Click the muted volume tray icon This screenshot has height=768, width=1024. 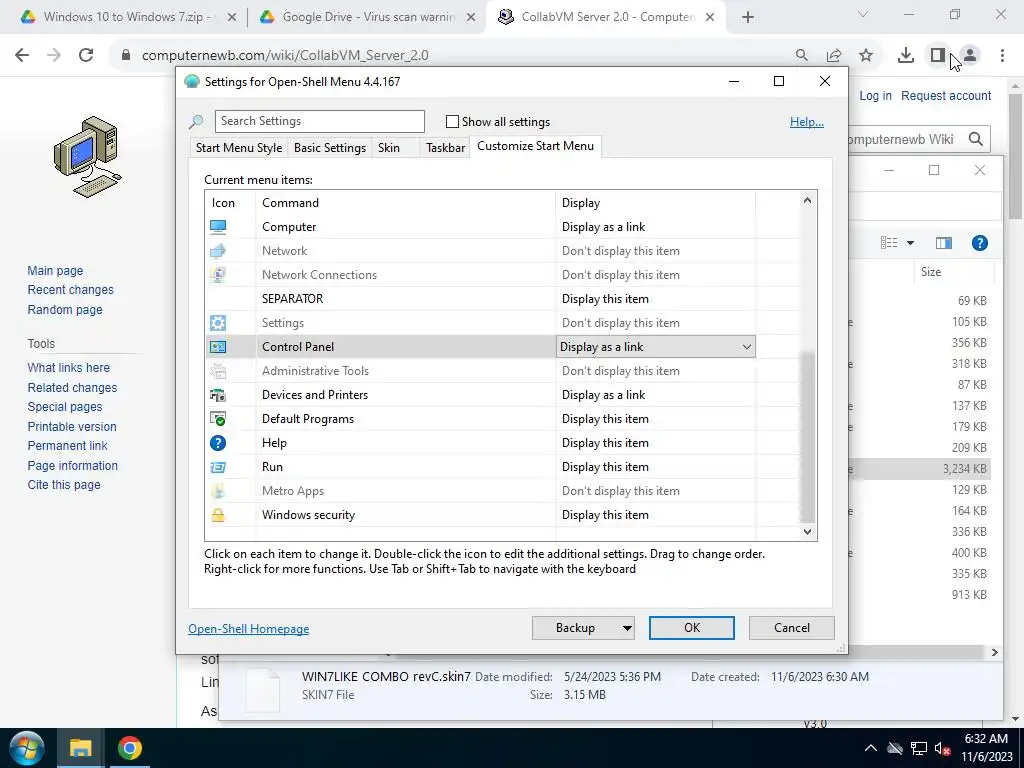(942, 748)
